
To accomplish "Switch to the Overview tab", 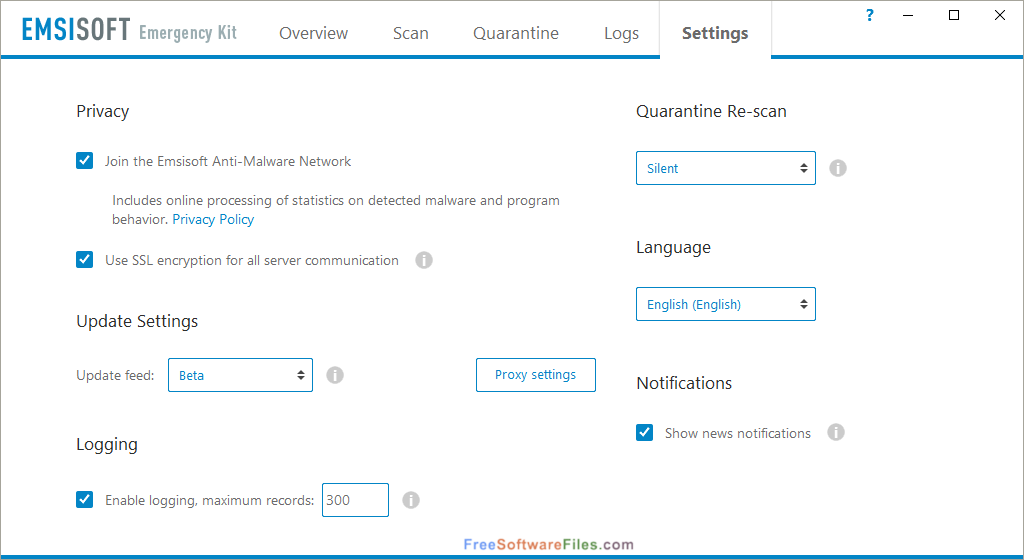I will coord(313,33).
